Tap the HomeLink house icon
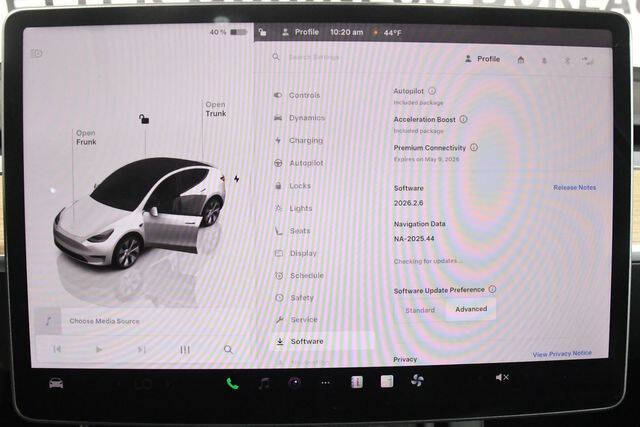The height and width of the screenshot is (427, 640). [521, 60]
